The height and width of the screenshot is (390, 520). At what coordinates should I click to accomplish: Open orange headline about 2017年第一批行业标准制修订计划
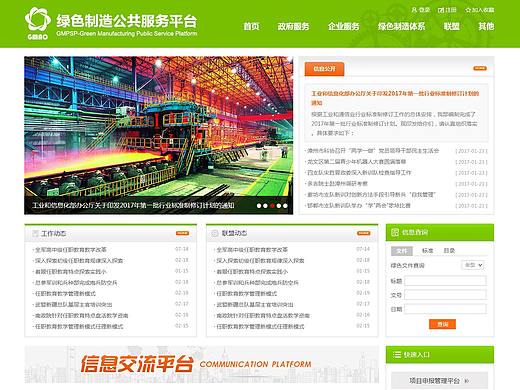[x=395, y=98]
